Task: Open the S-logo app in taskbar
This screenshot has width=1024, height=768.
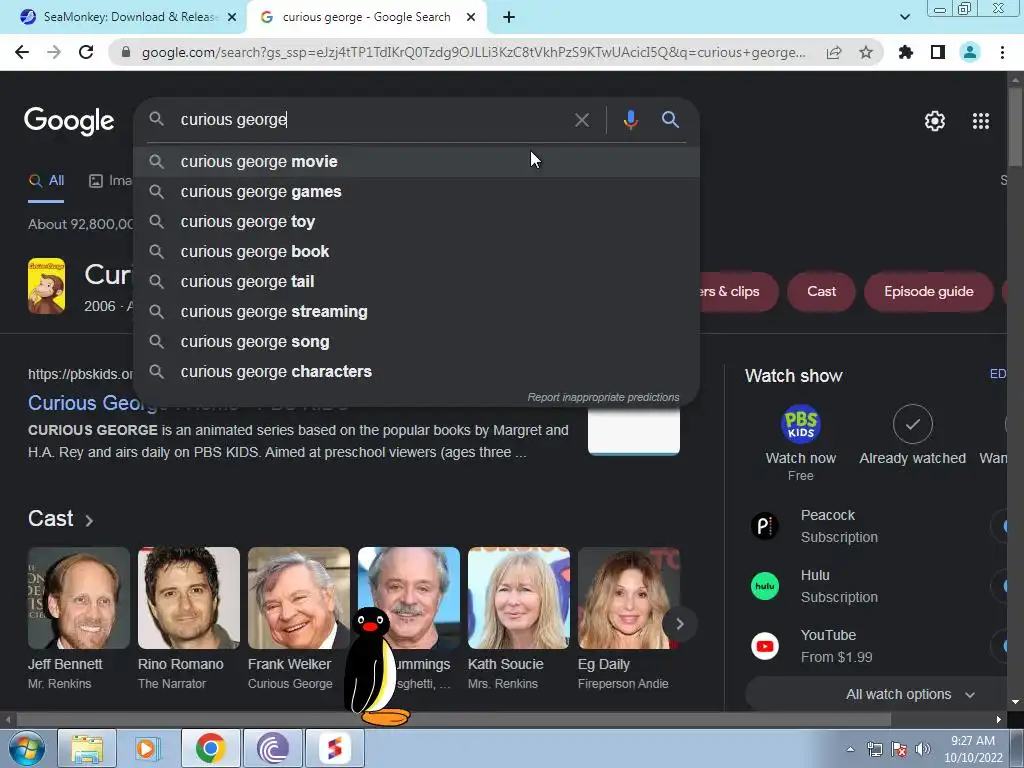Action: pos(334,748)
